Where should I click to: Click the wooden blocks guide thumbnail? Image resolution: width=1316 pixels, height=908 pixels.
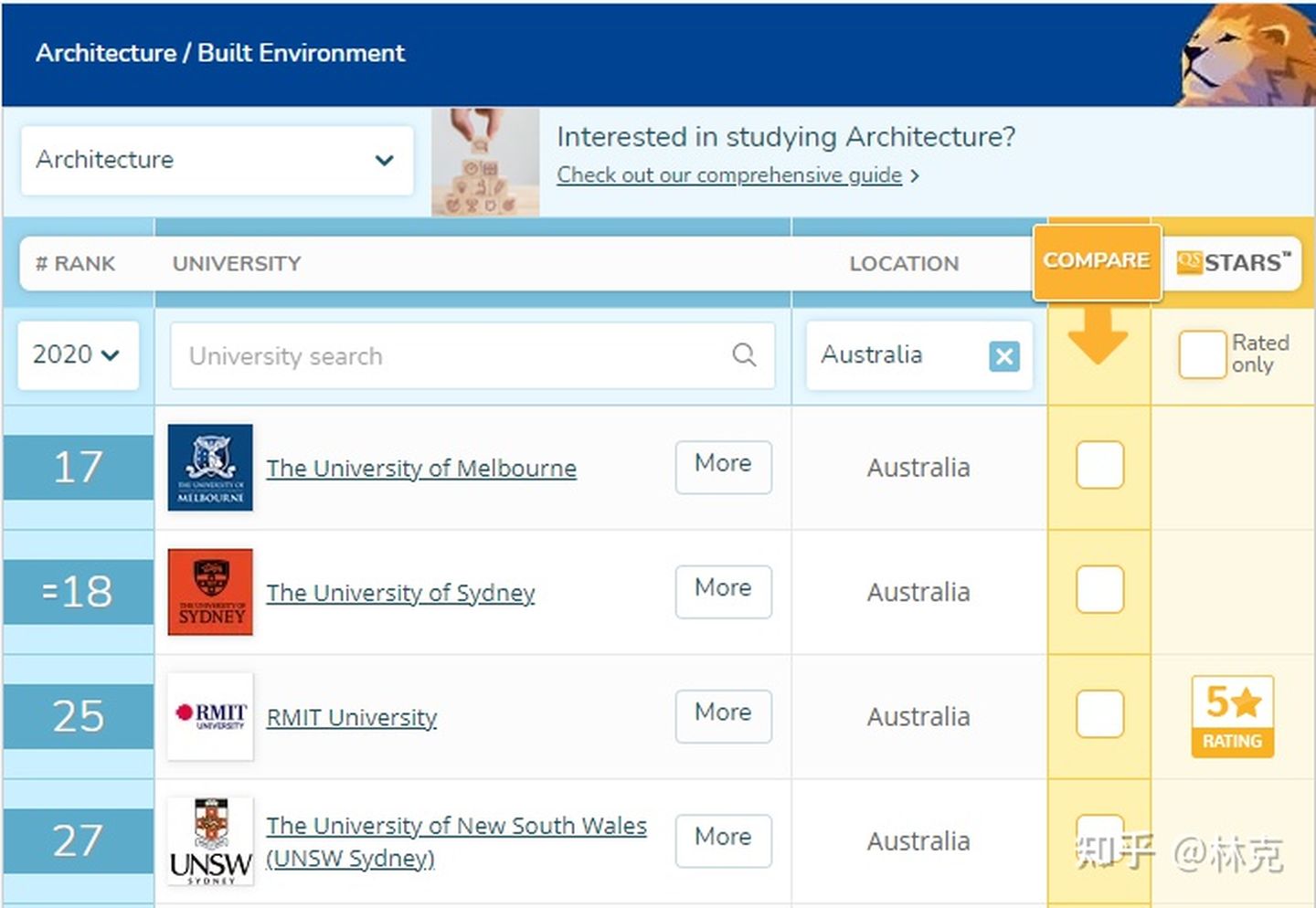pyautogui.click(x=485, y=162)
